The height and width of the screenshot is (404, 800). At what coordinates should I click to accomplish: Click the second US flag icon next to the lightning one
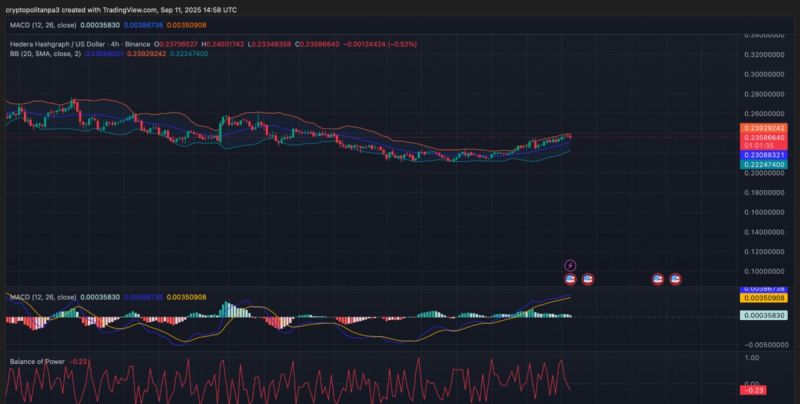point(588,279)
